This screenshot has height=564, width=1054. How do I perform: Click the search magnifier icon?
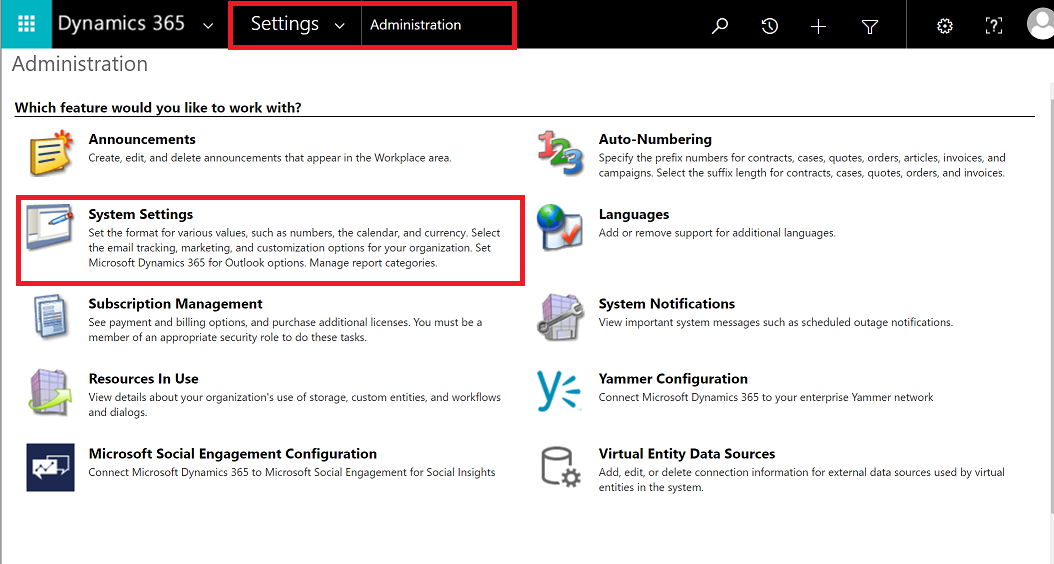coord(720,26)
